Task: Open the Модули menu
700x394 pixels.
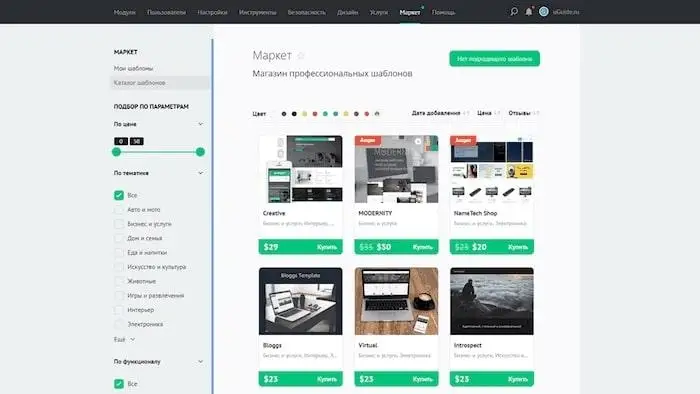Action: click(x=125, y=12)
